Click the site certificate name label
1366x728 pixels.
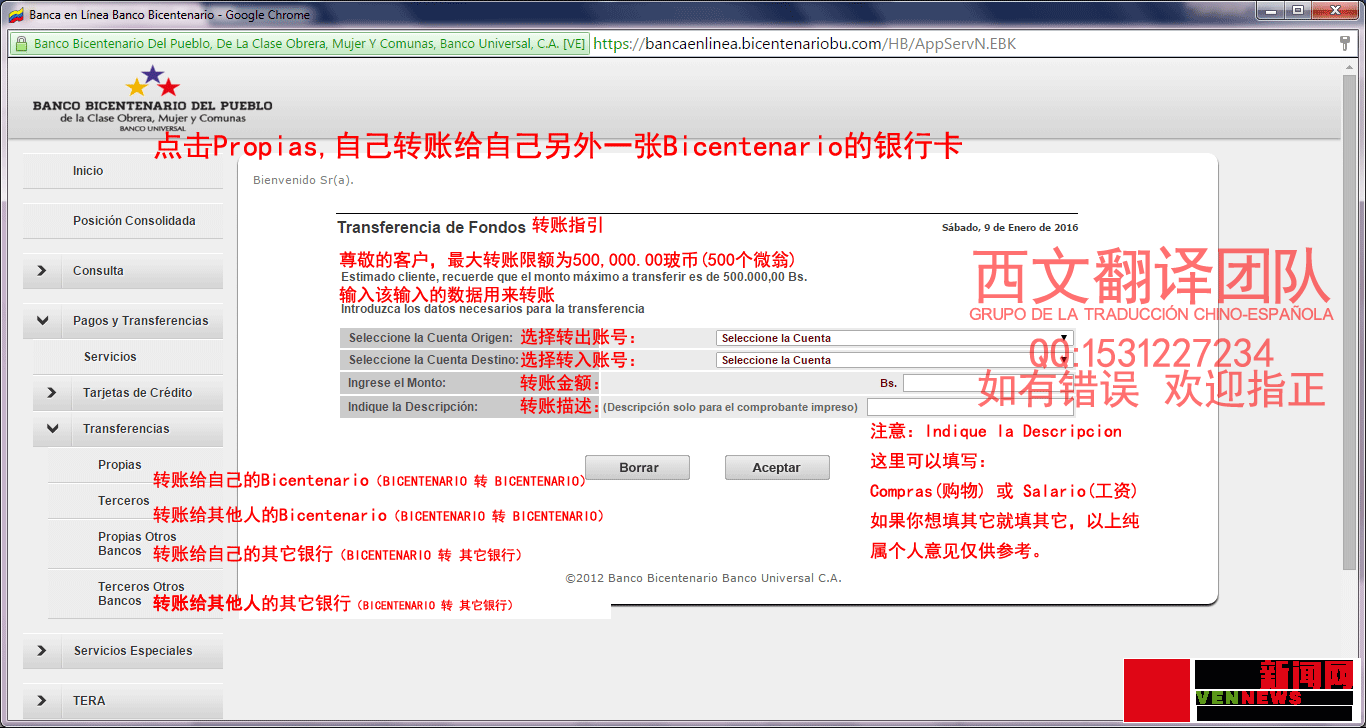pyautogui.click(x=309, y=44)
